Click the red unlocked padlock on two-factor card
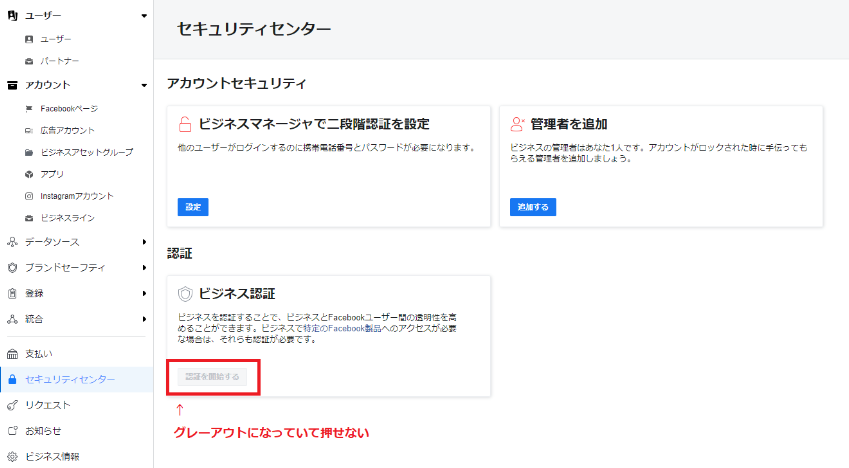The image size is (849, 468). (x=185, y=124)
